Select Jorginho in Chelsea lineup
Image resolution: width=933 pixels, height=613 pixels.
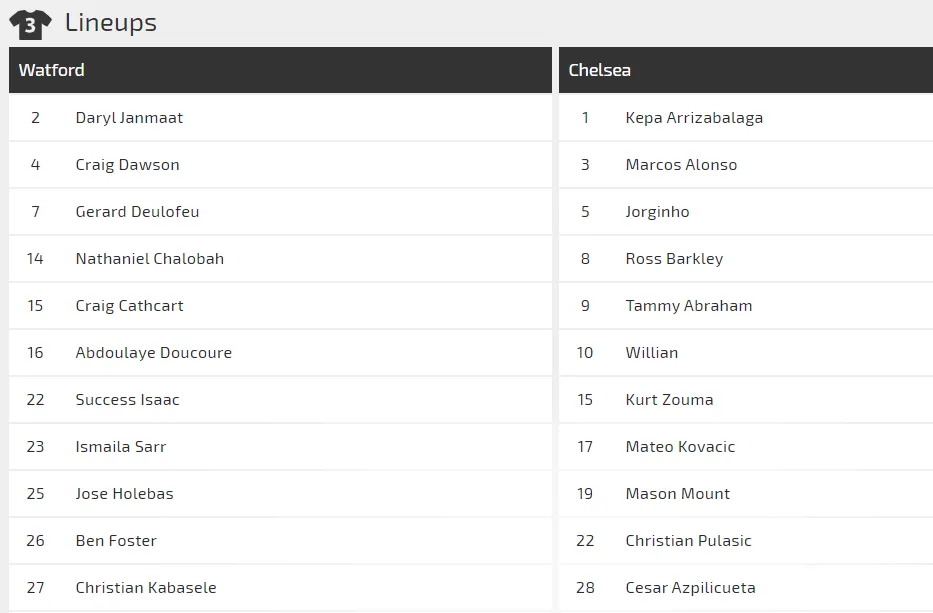click(x=657, y=212)
